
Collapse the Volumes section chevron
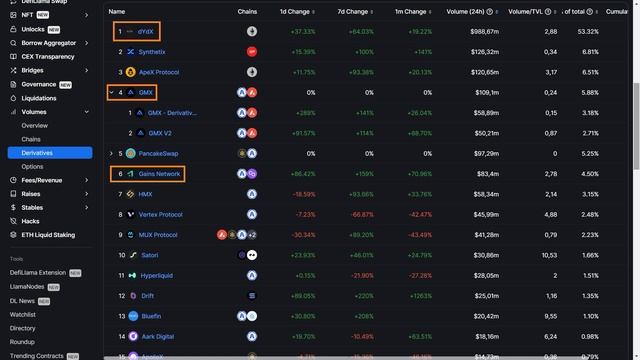(87, 112)
